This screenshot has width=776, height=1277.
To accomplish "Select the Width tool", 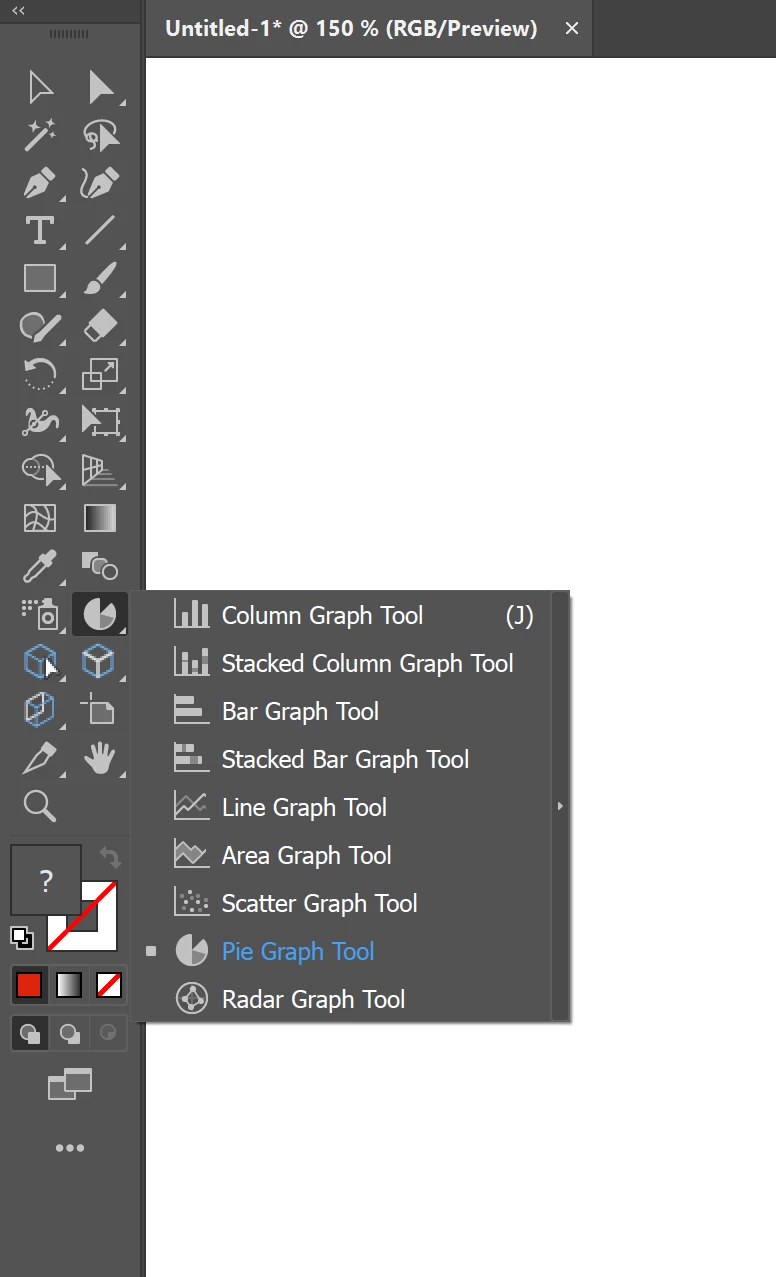I will [x=40, y=422].
